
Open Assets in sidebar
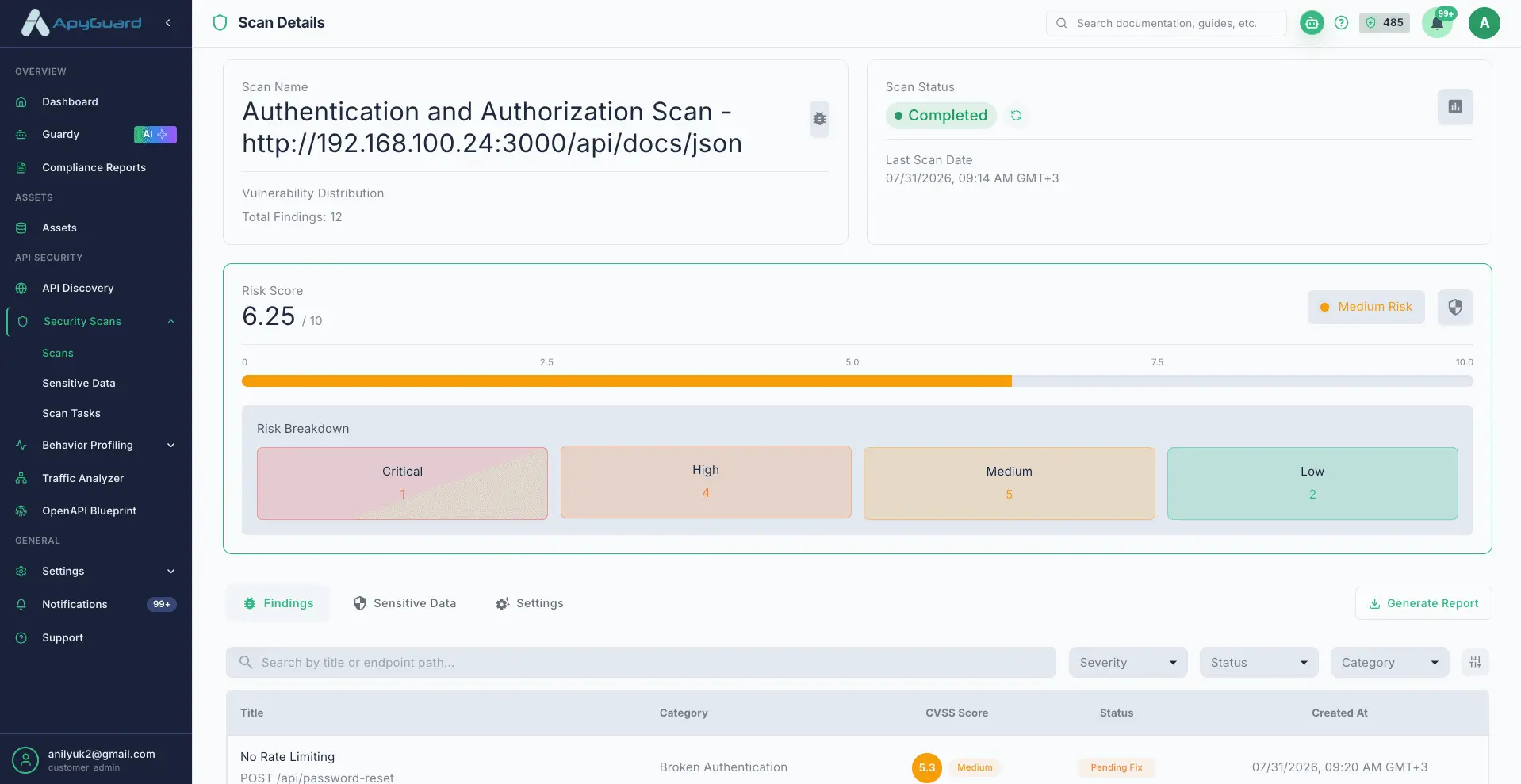pyautogui.click(x=96, y=228)
